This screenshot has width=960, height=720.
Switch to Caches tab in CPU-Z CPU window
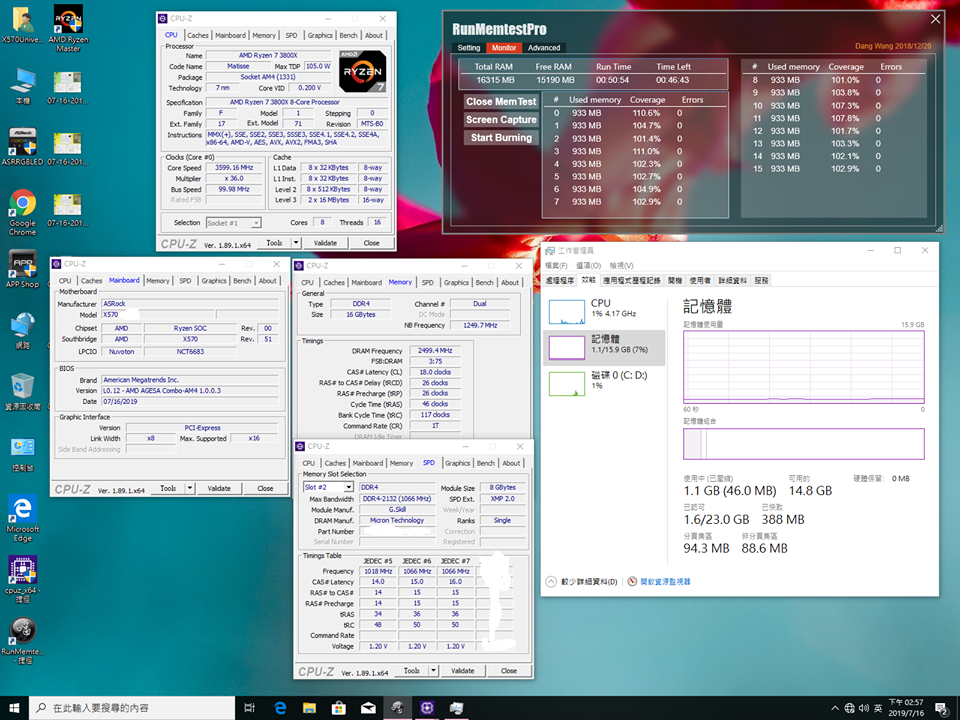[198, 36]
